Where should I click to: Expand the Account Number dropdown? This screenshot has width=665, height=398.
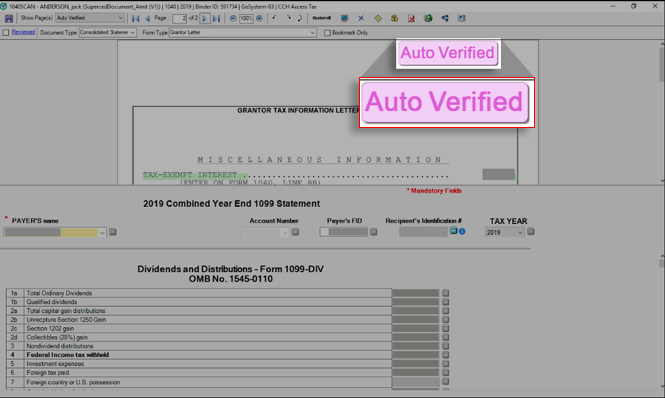click(285, 233)
